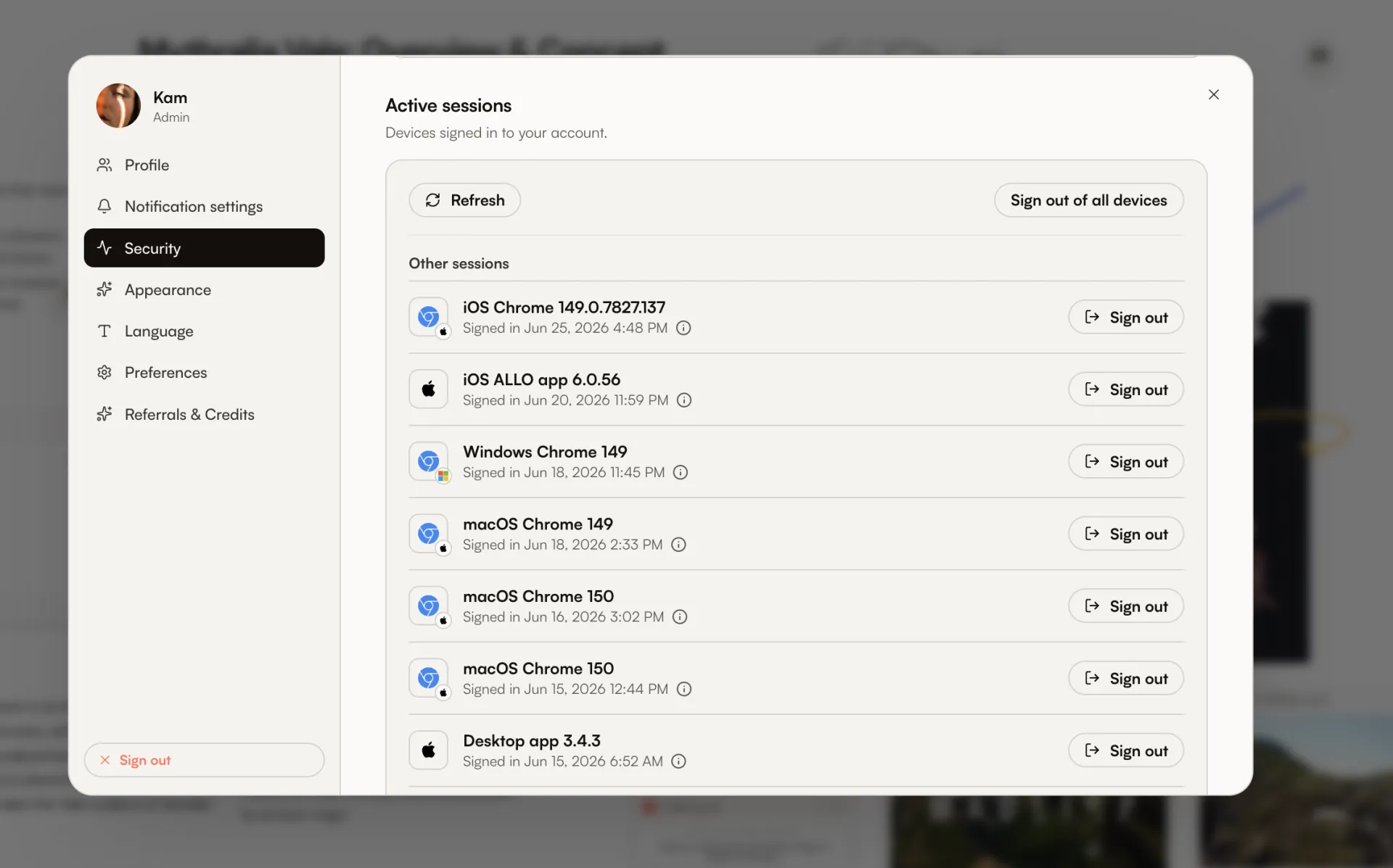This screenshot has width=1393, height=868.
Task: Sign out macOS Chrome 150 from Jun 15 12:44 PM
Action: tap(1125, 678)
